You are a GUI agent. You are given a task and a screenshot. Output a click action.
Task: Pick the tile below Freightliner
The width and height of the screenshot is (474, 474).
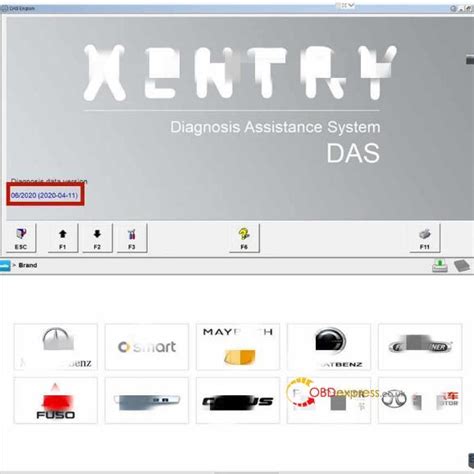(420, 400)
